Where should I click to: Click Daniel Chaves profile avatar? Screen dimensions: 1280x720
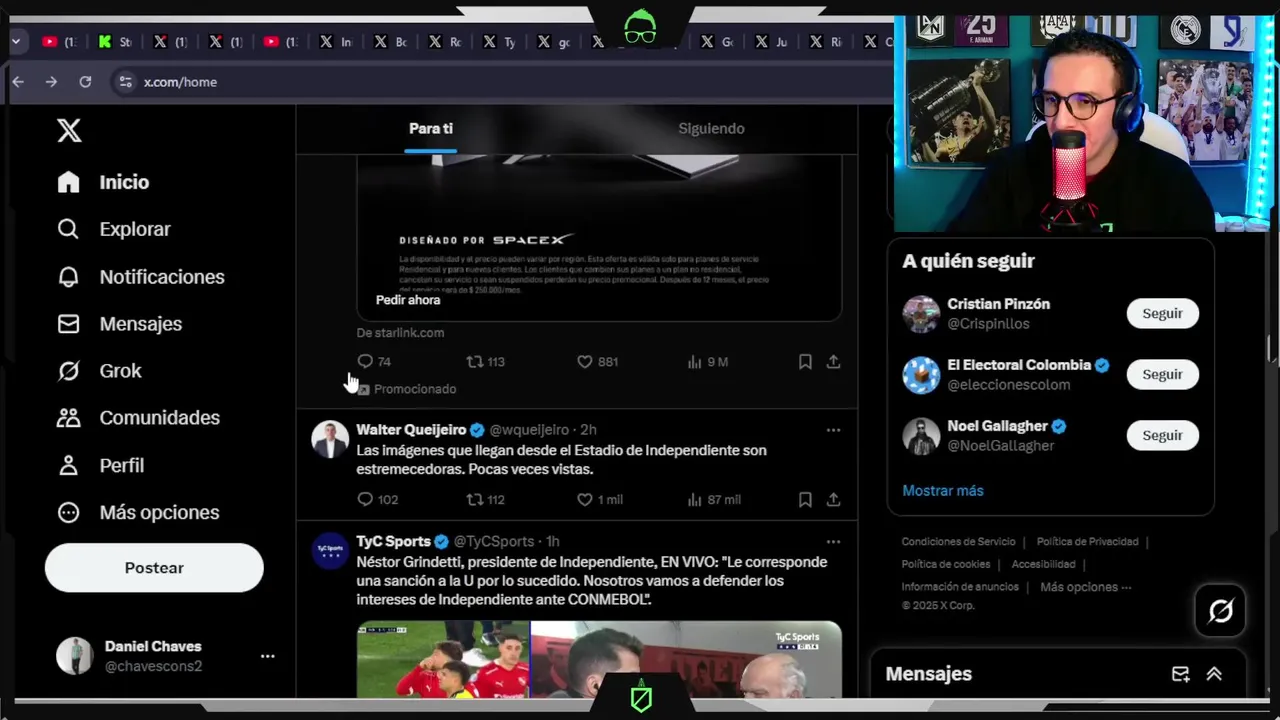[74, 656]
